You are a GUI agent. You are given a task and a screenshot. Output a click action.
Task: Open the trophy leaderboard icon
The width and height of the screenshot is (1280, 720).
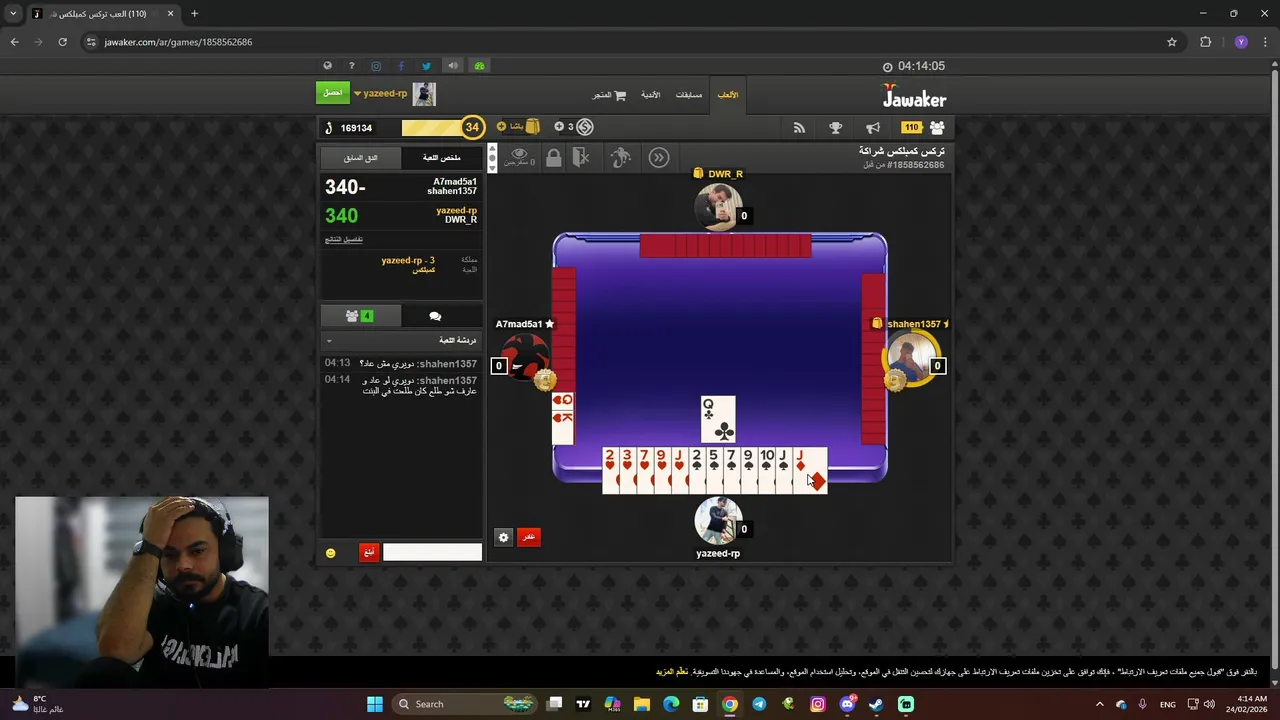coord(836,128)
